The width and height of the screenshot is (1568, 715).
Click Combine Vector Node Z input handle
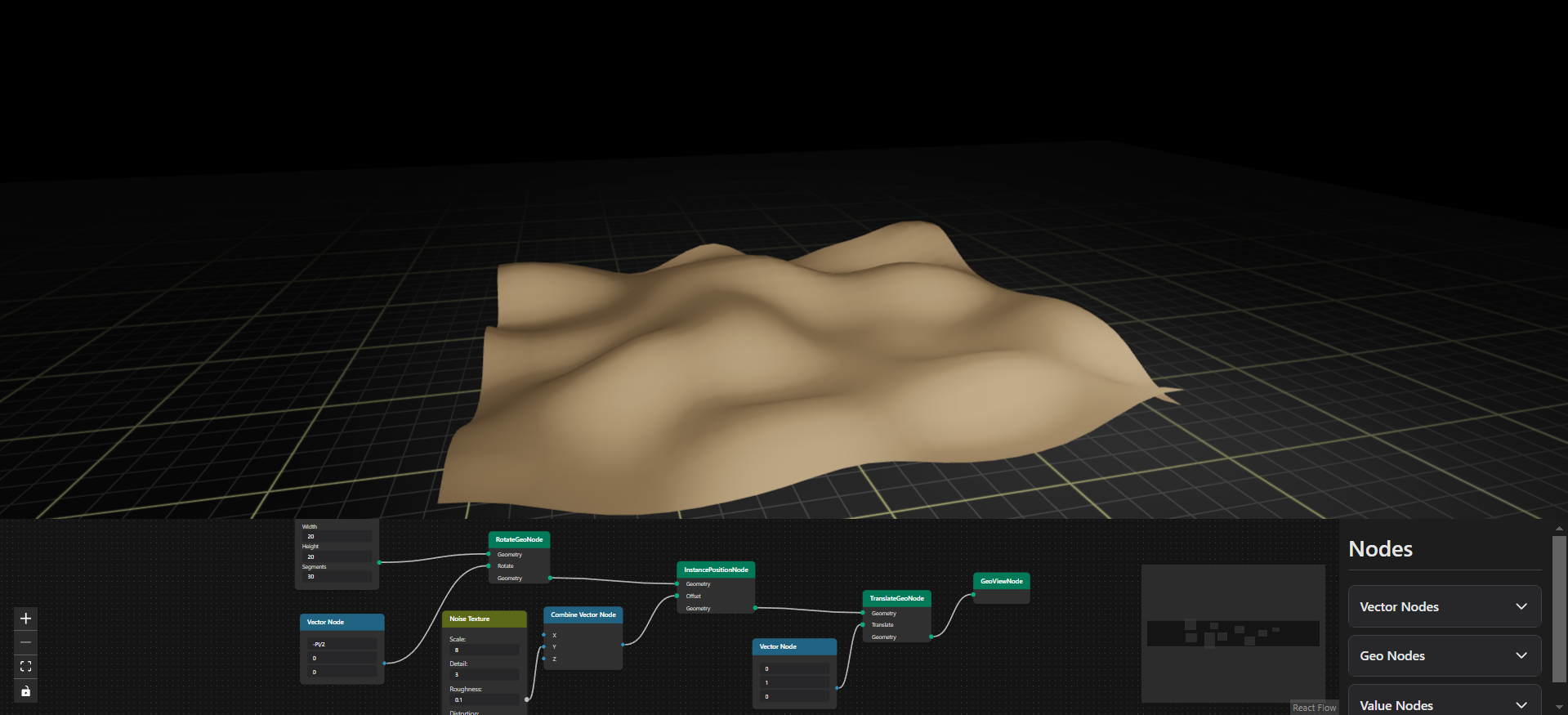544,659
